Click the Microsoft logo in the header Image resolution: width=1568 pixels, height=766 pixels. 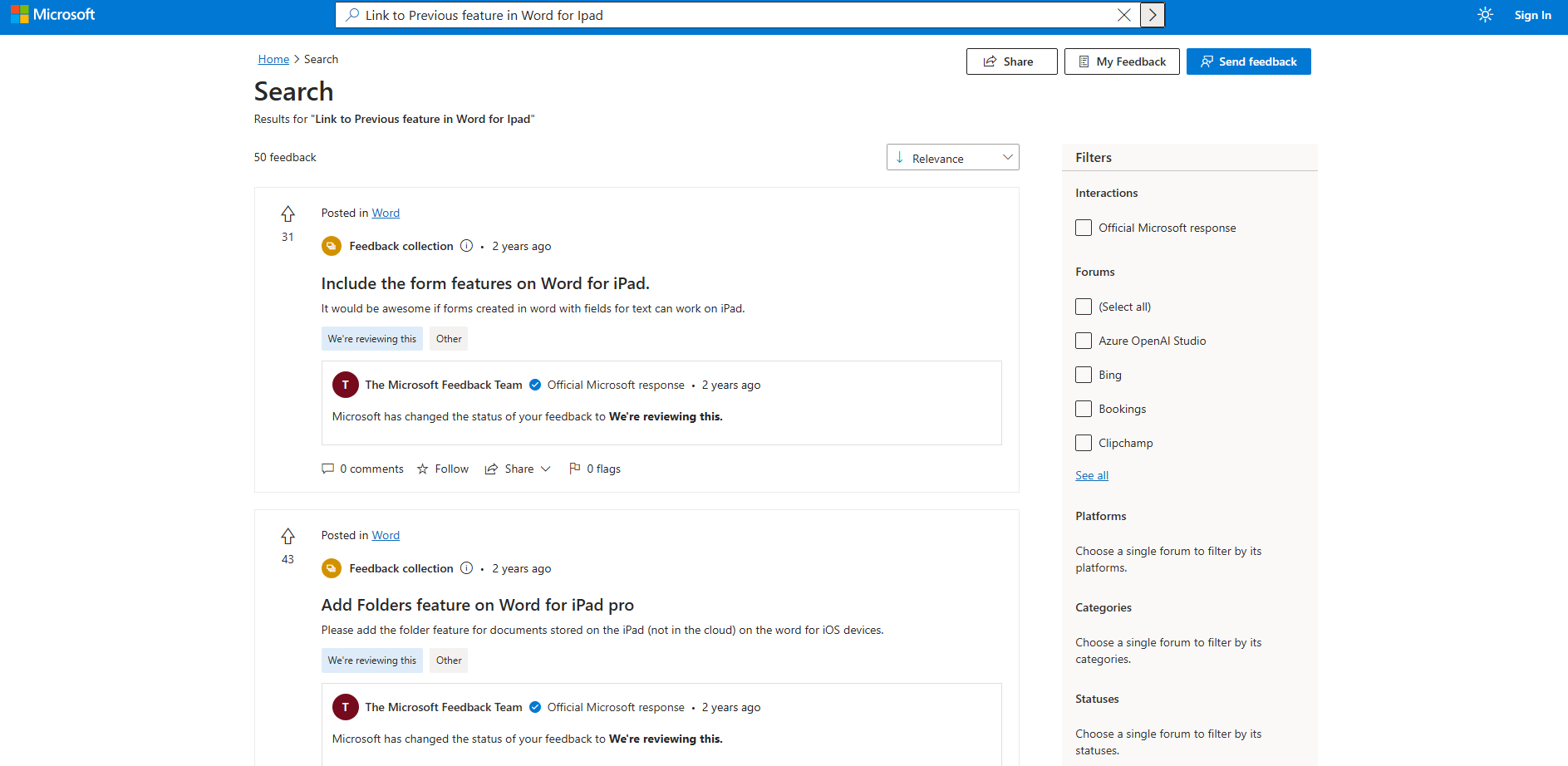pyautogui.click(x=53, y=15)
